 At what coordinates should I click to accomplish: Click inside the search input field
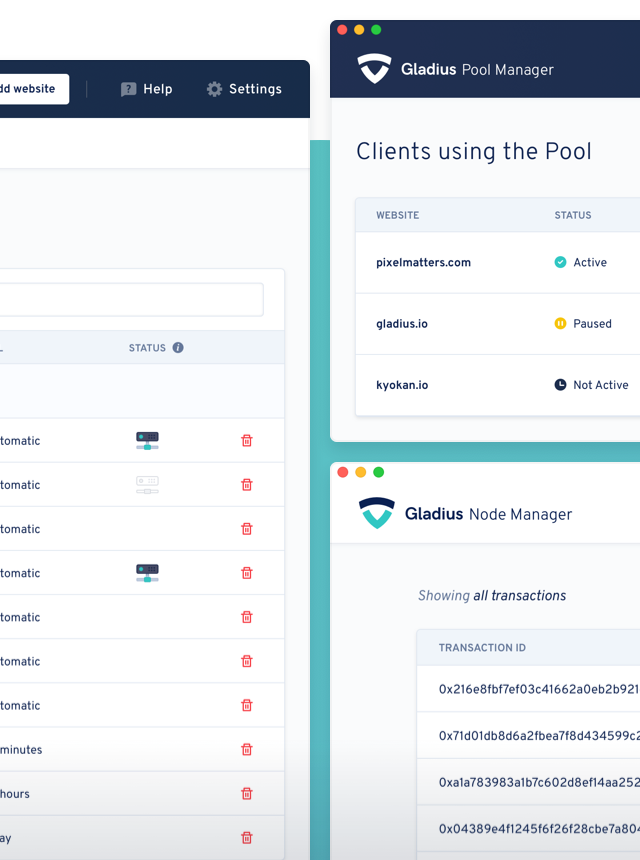pyautogui.click(x=130, y=300)
